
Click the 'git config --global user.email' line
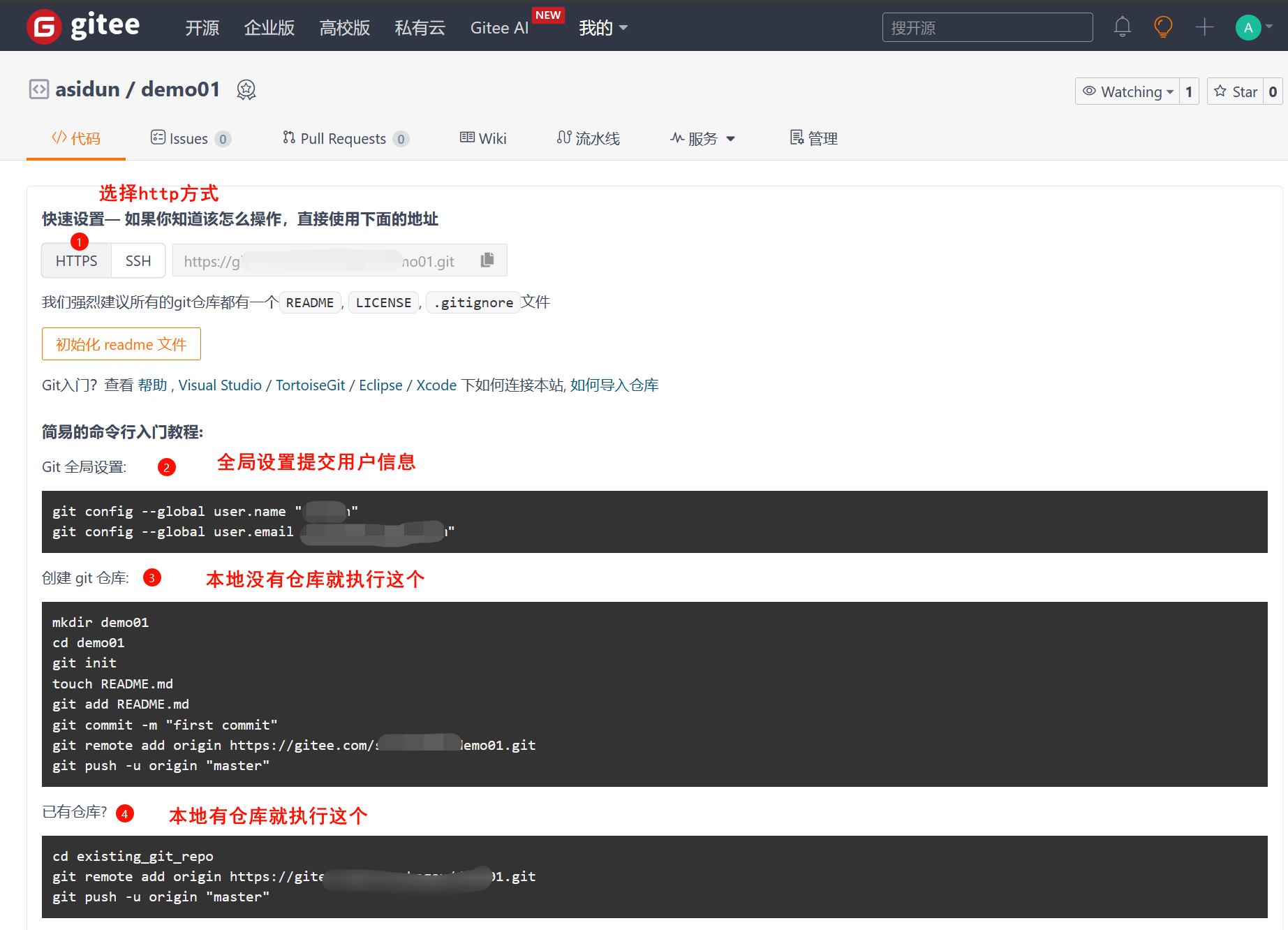(x=253, y=531)
